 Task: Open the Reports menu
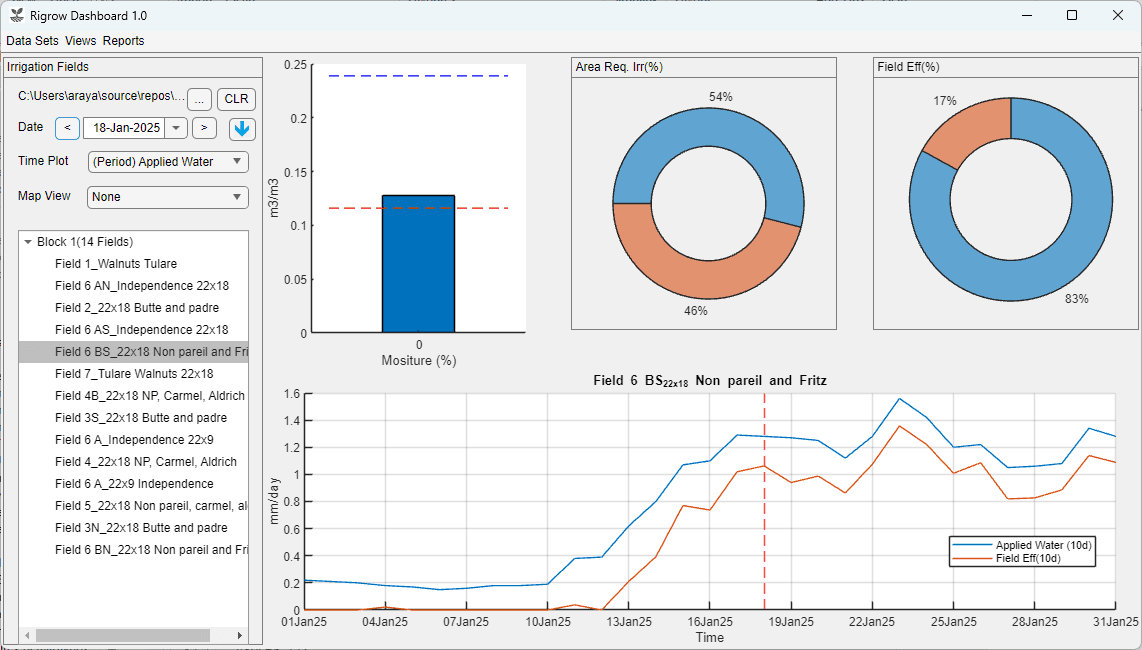pos(123,41)
